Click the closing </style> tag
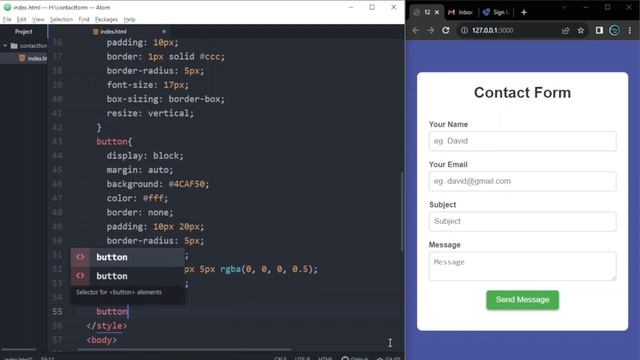 tap(107, 326)
